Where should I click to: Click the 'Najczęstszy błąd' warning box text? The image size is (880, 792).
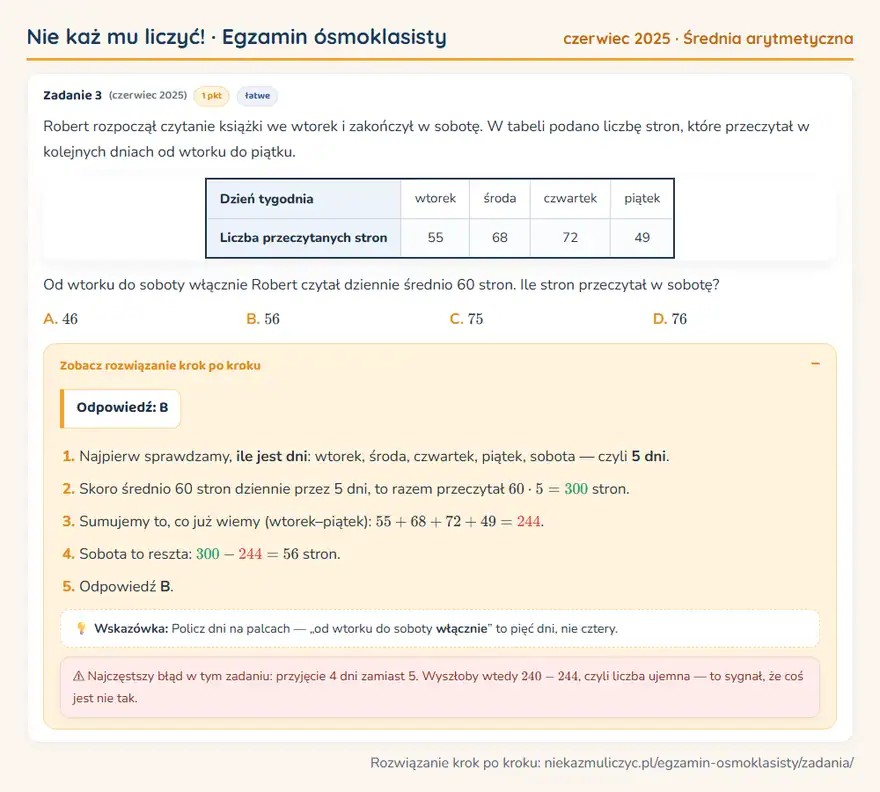coord(438,687)
